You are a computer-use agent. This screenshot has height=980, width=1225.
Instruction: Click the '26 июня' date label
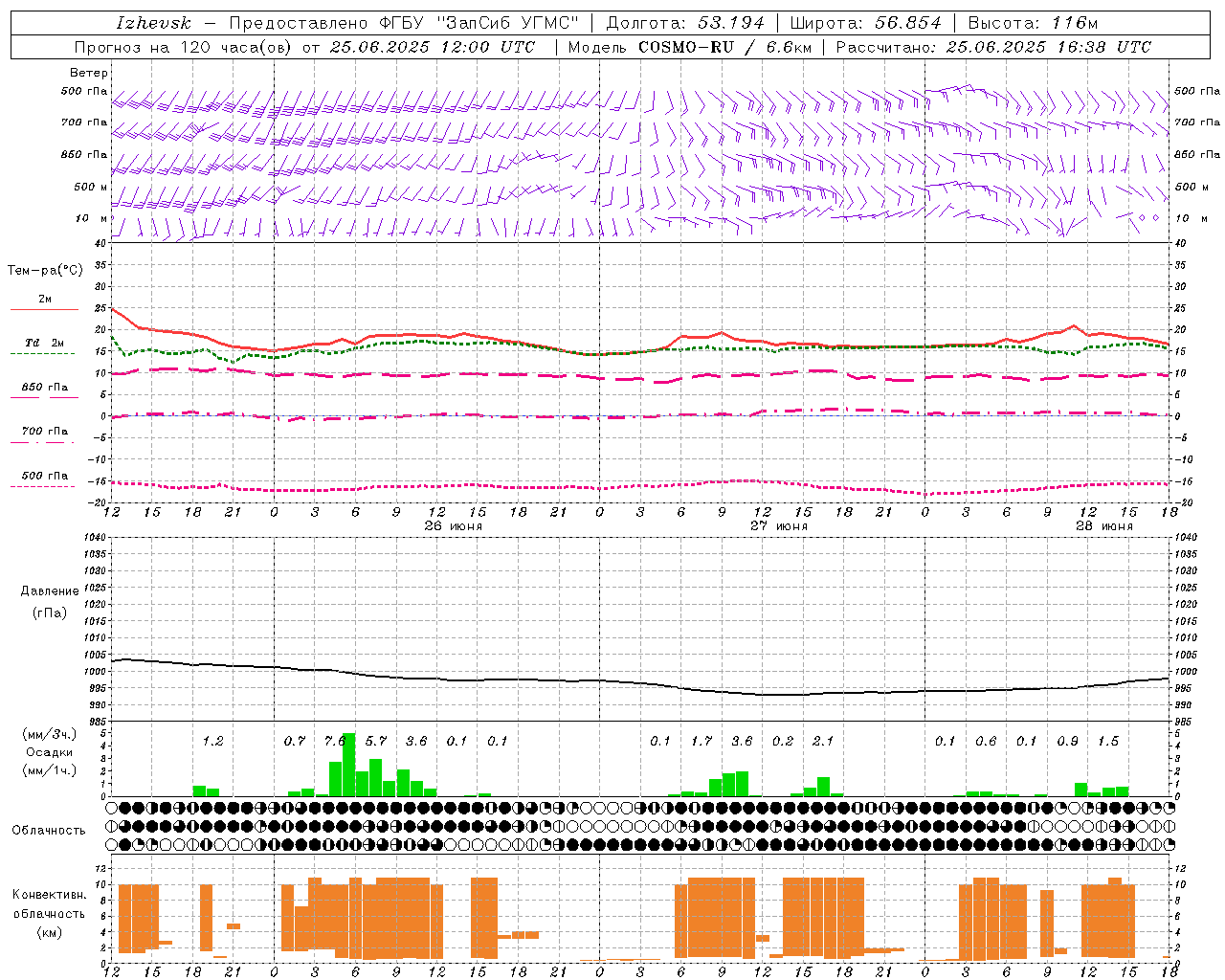(x=453, y=526)
